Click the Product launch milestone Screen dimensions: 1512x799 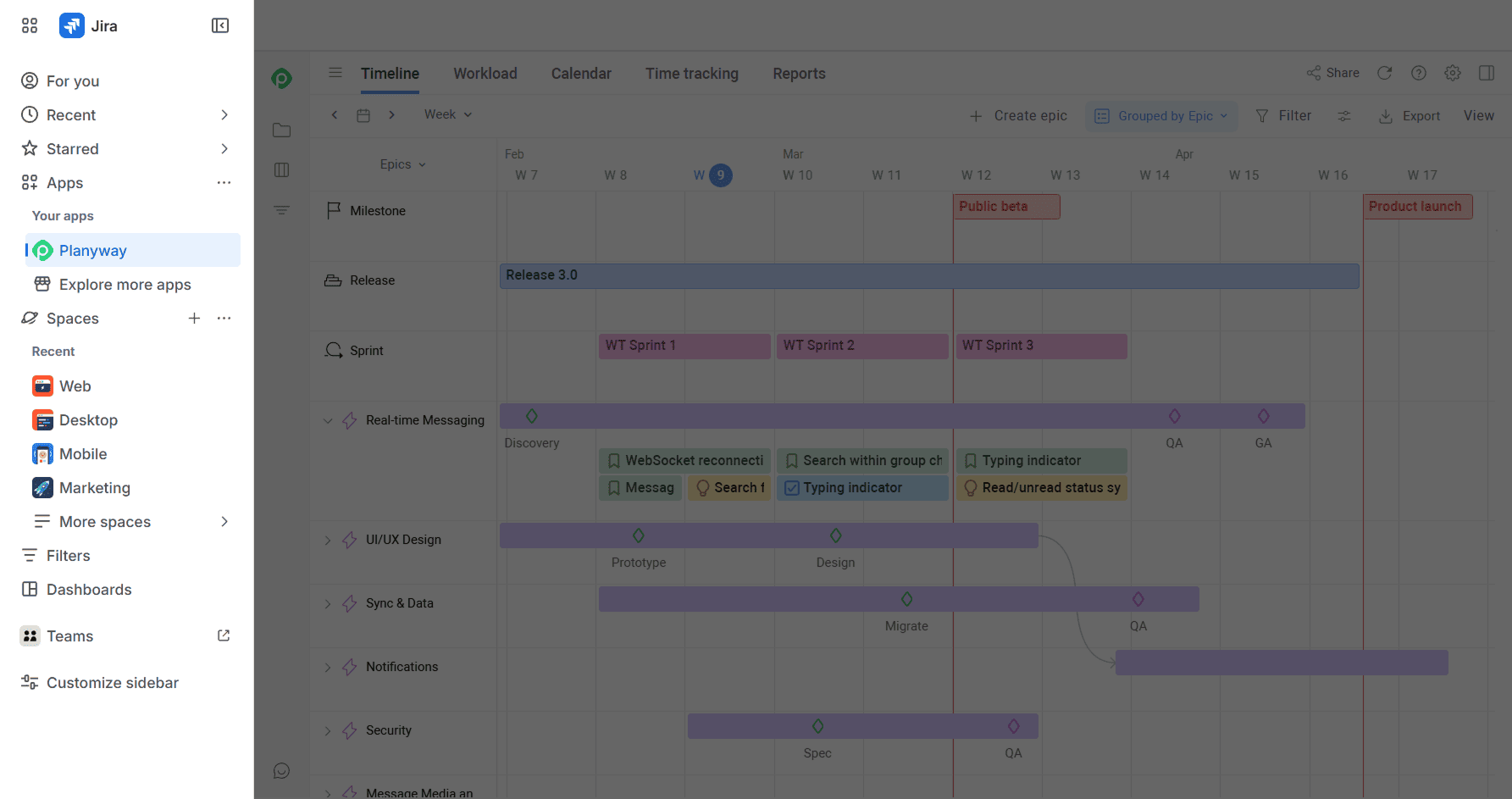1418,207
